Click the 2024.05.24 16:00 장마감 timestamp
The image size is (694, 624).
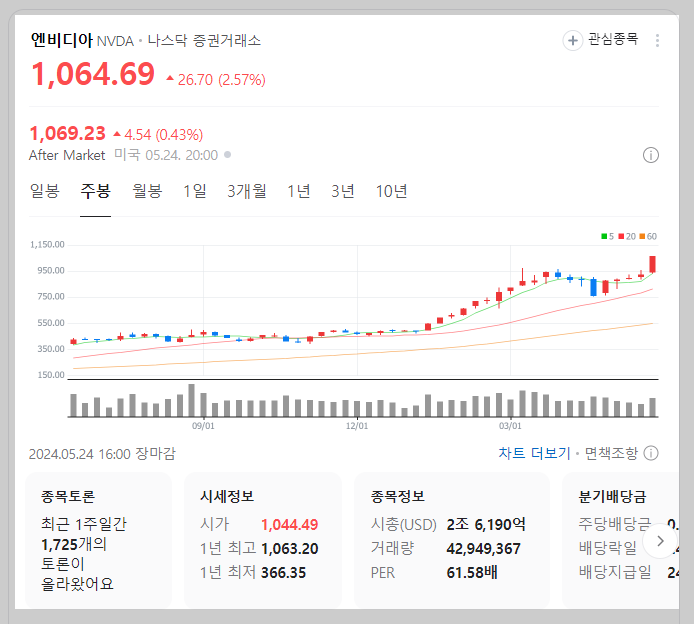pos(102,454)
